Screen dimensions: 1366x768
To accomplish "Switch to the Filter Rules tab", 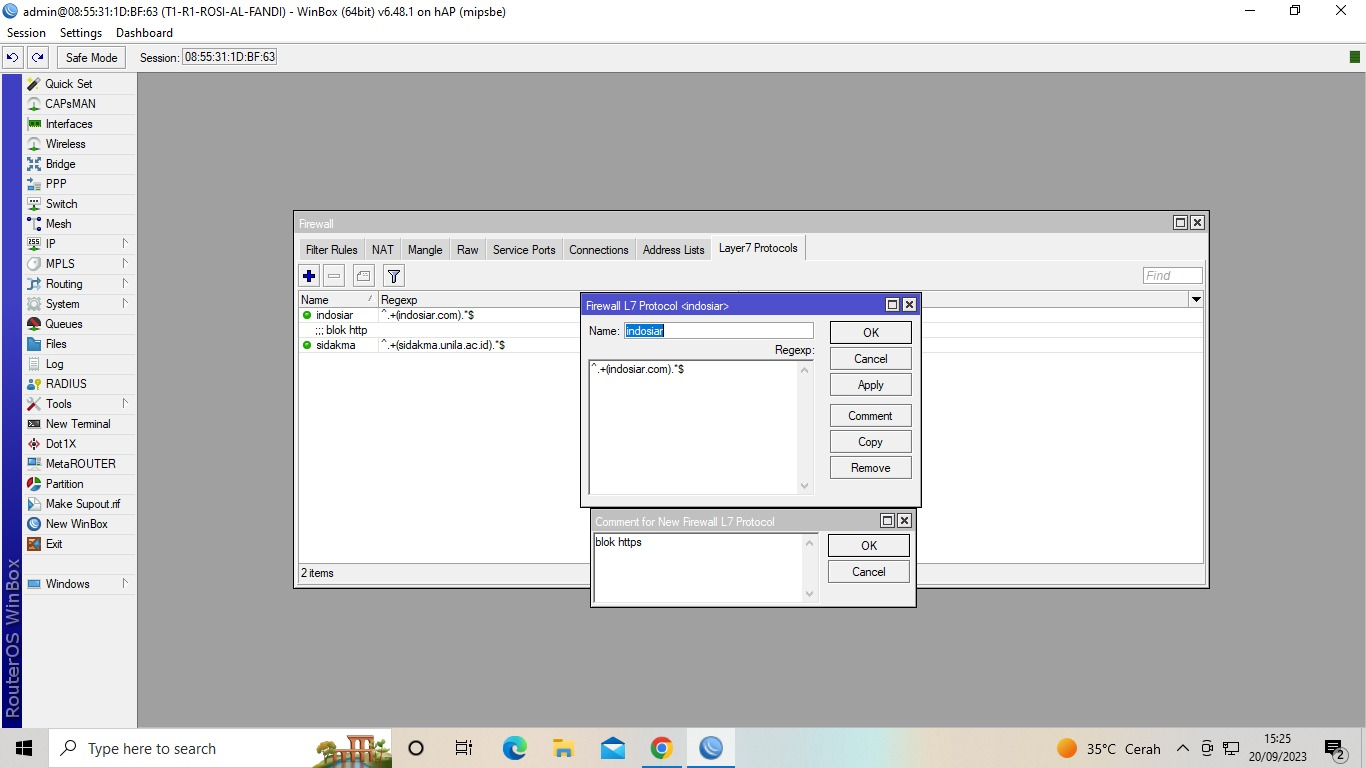I will (331, 250).
